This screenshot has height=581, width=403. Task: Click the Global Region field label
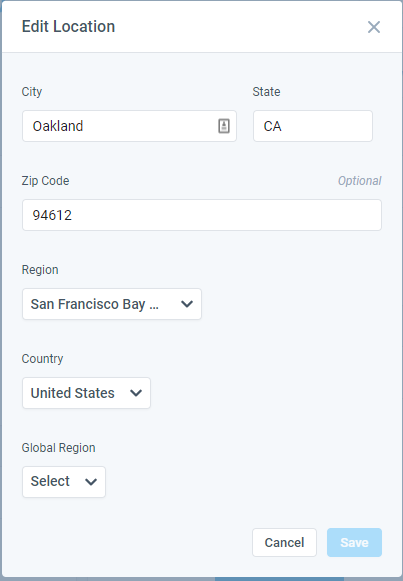[59, 448]
